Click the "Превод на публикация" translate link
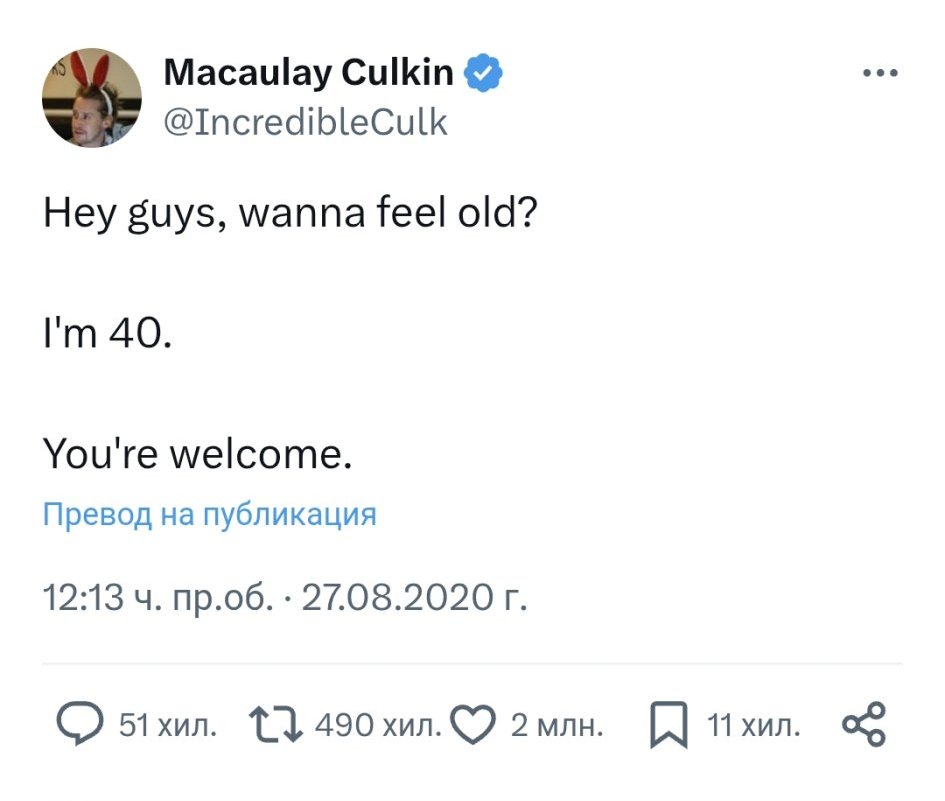This screenshot has height=801, width=945. [x=210, y=515]
